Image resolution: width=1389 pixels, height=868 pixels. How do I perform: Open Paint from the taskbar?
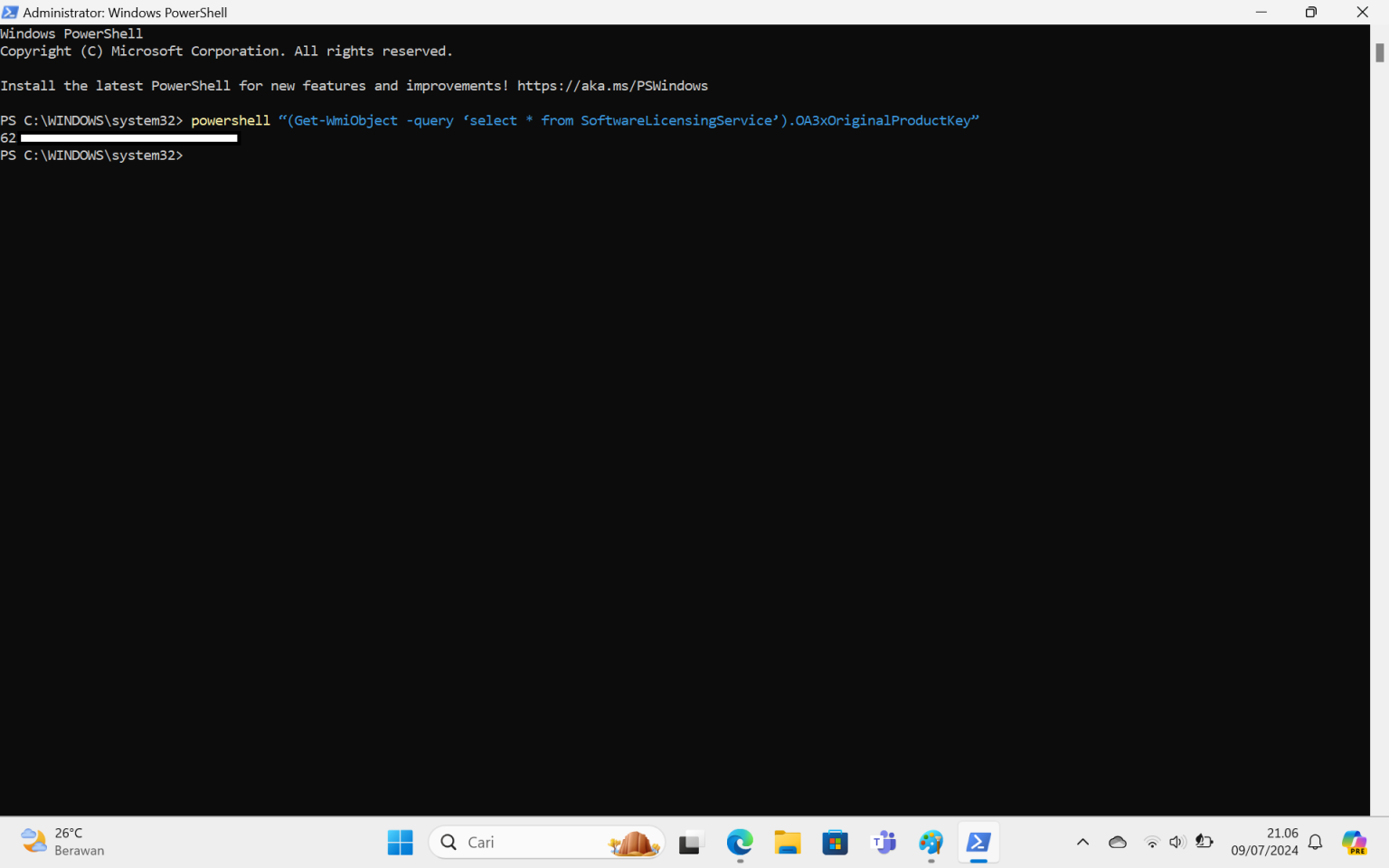tap(931, 842)
